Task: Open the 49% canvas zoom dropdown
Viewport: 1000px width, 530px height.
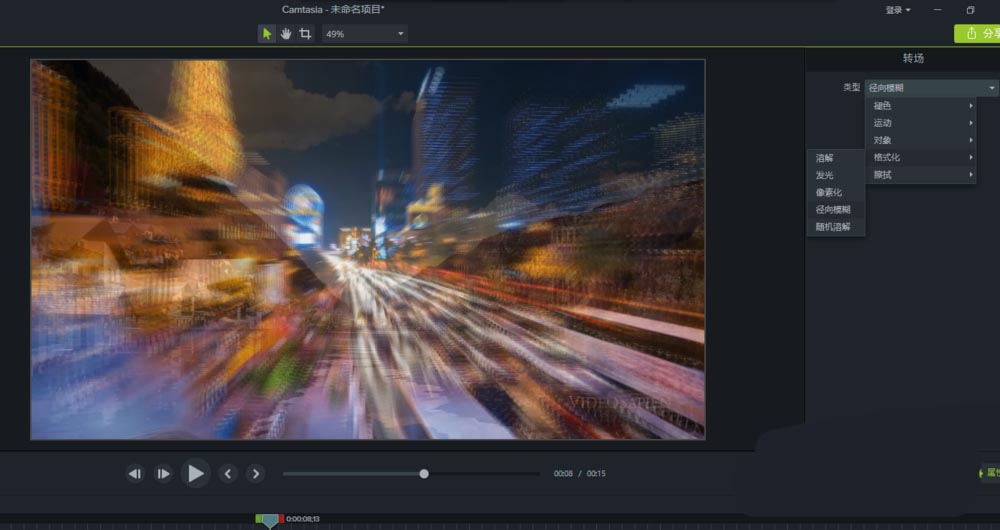Action: click(x=365, y=34)
